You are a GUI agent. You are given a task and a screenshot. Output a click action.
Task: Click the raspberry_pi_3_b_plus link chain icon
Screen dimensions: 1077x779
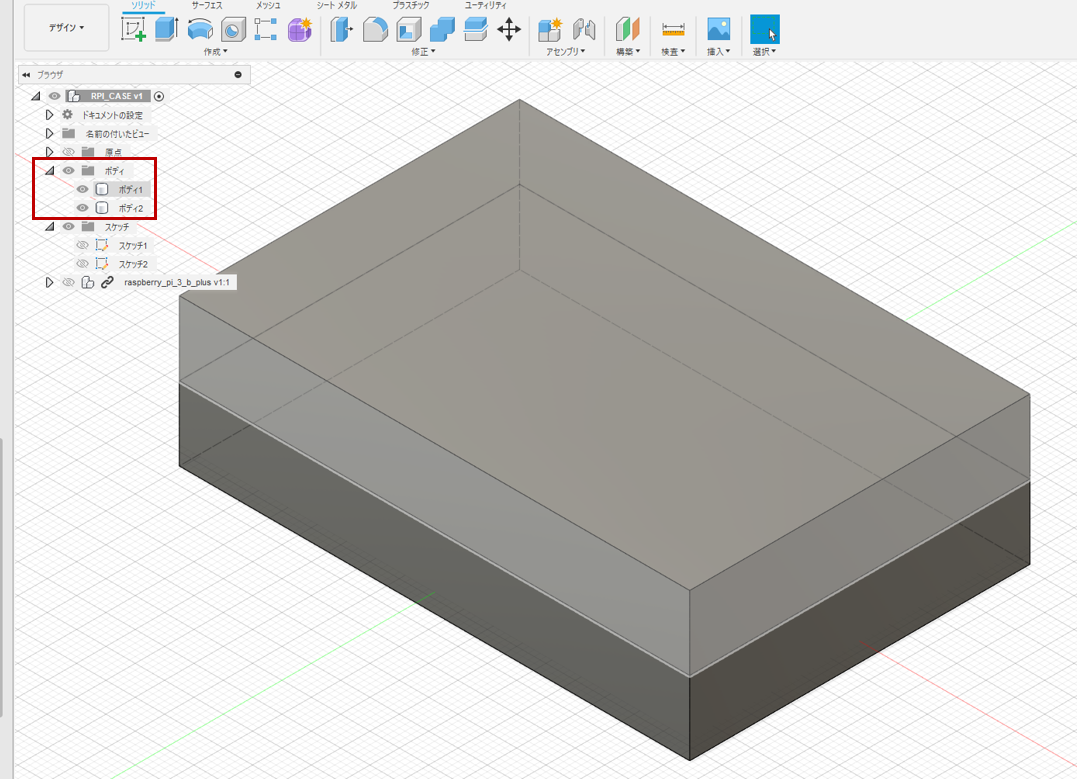107,282
